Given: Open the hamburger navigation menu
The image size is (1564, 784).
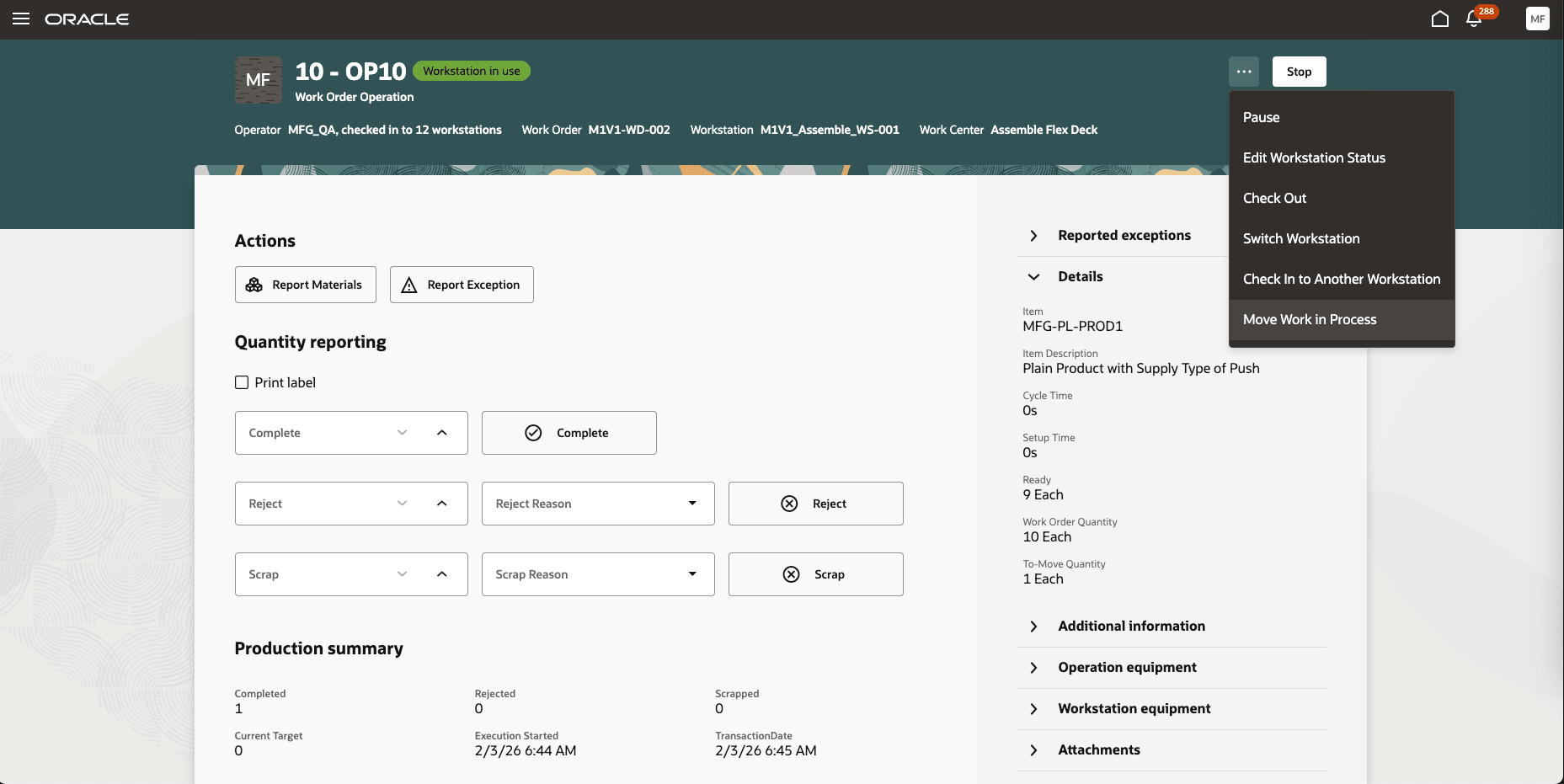Looking at the screenshot, I should pos(21,19).
